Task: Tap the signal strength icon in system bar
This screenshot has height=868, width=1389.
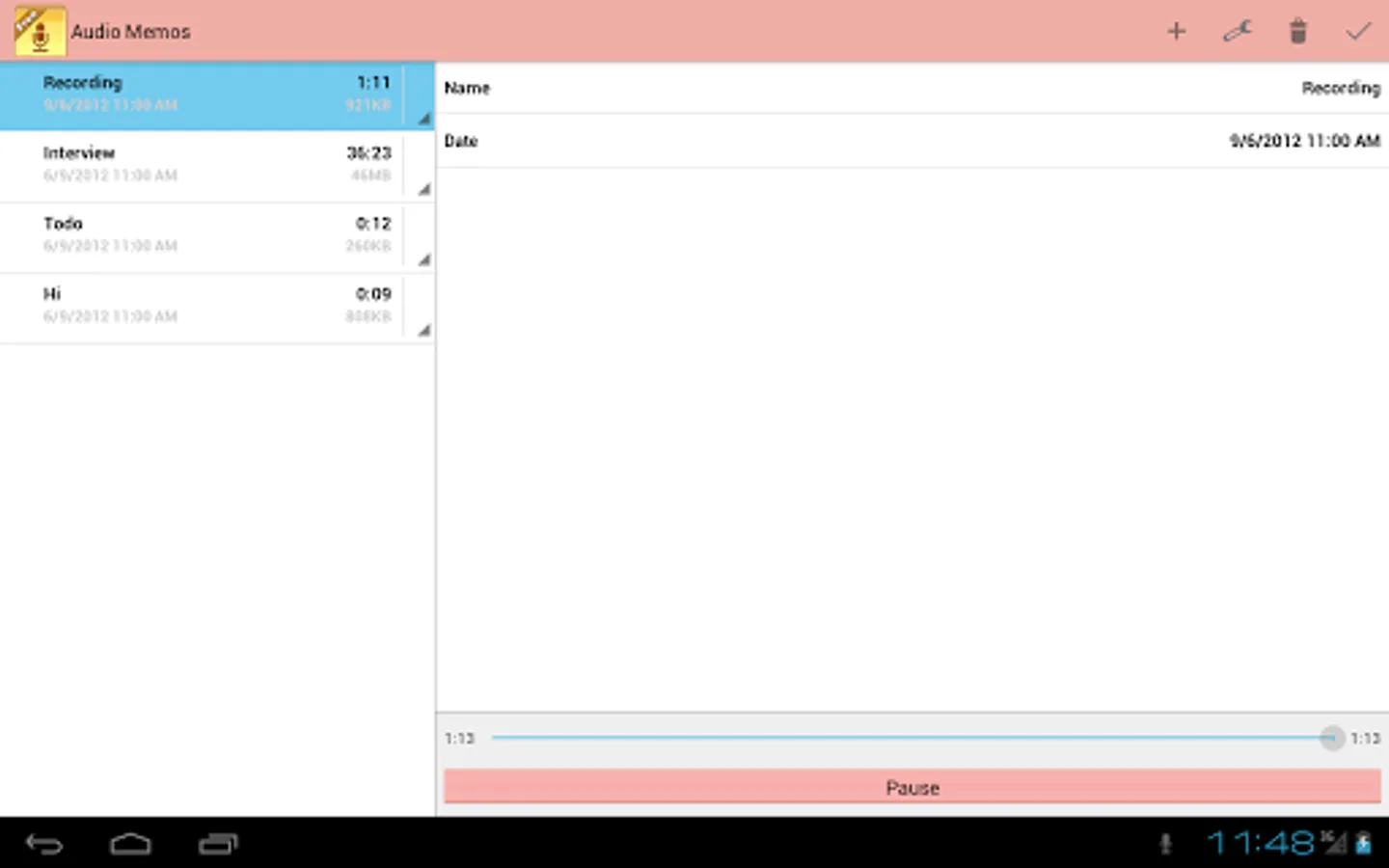Action: pyautogui.click(x=1334, y=842)
